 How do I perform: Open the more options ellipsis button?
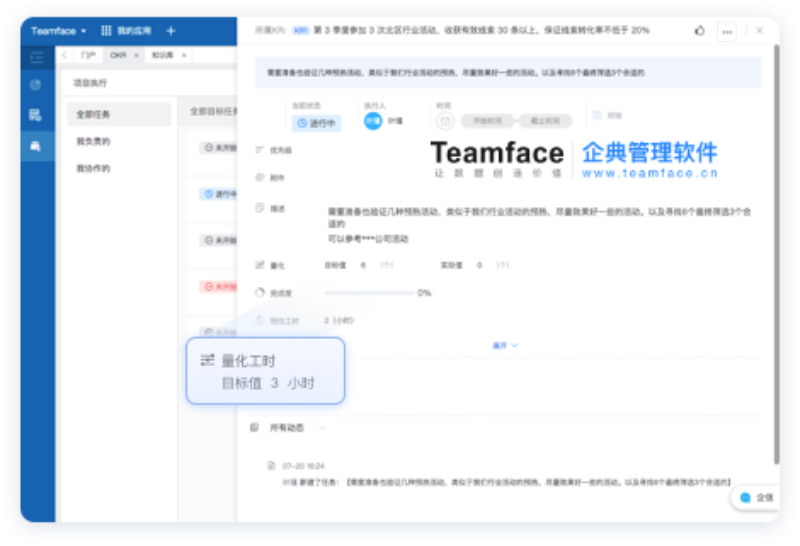(x=727, y=31)
